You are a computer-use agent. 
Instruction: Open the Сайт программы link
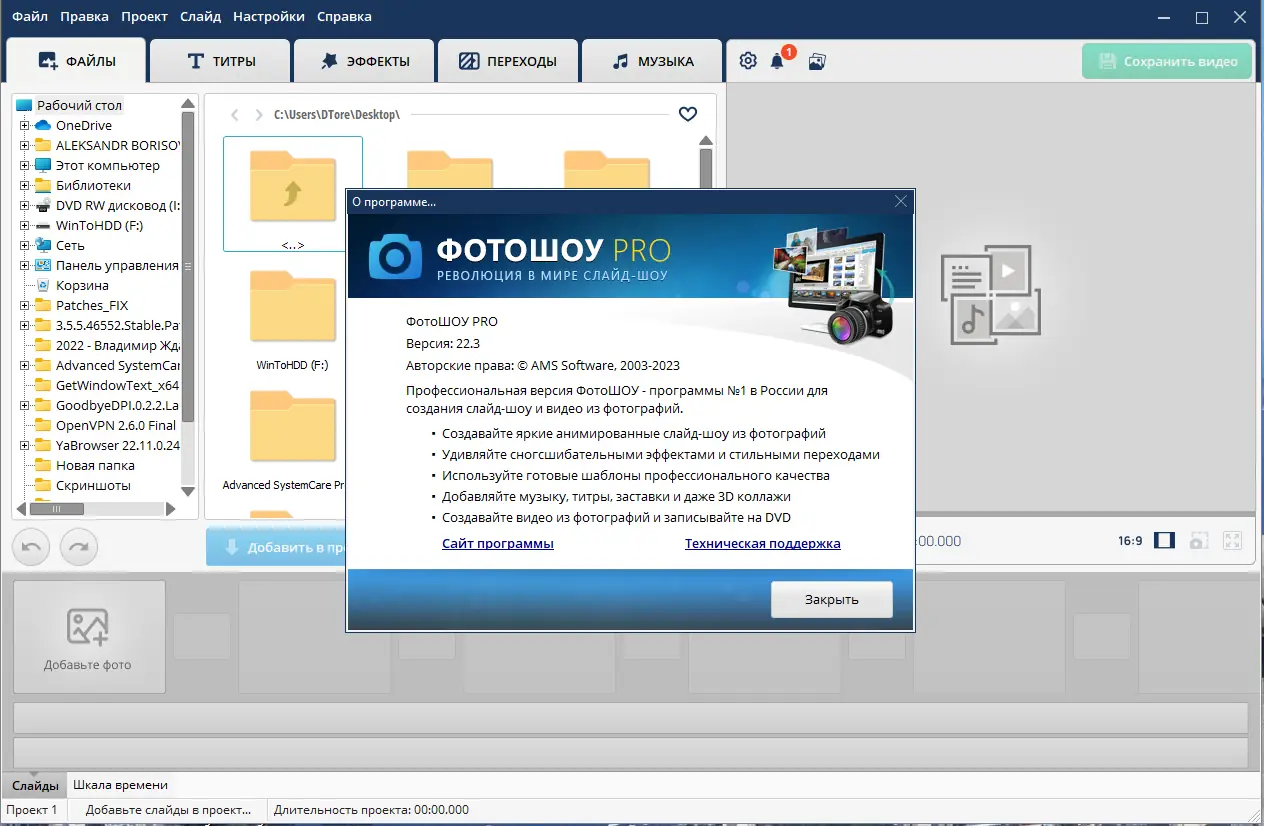point(498,544)
